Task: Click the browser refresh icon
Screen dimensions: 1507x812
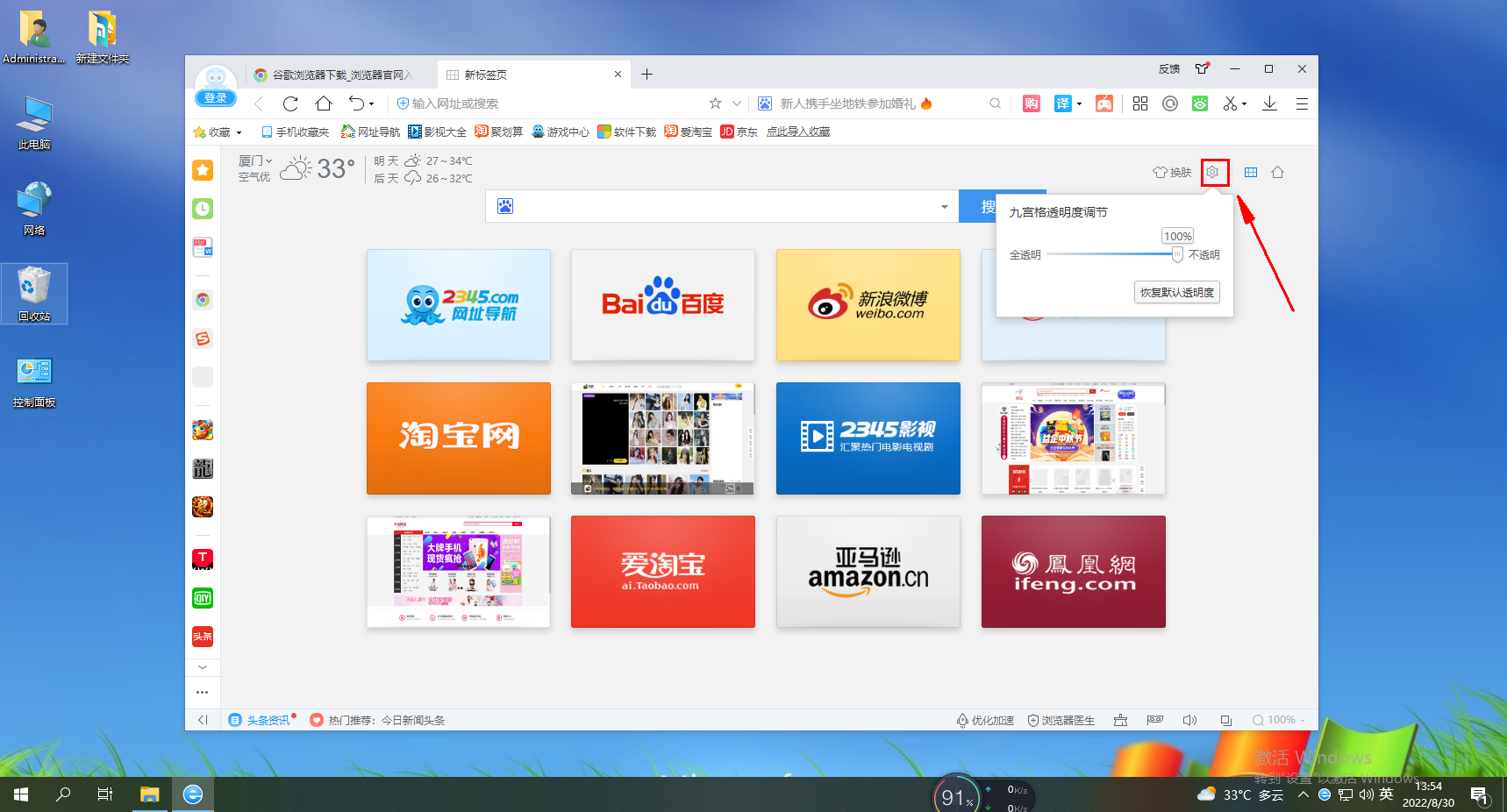Action: point(290,103)
